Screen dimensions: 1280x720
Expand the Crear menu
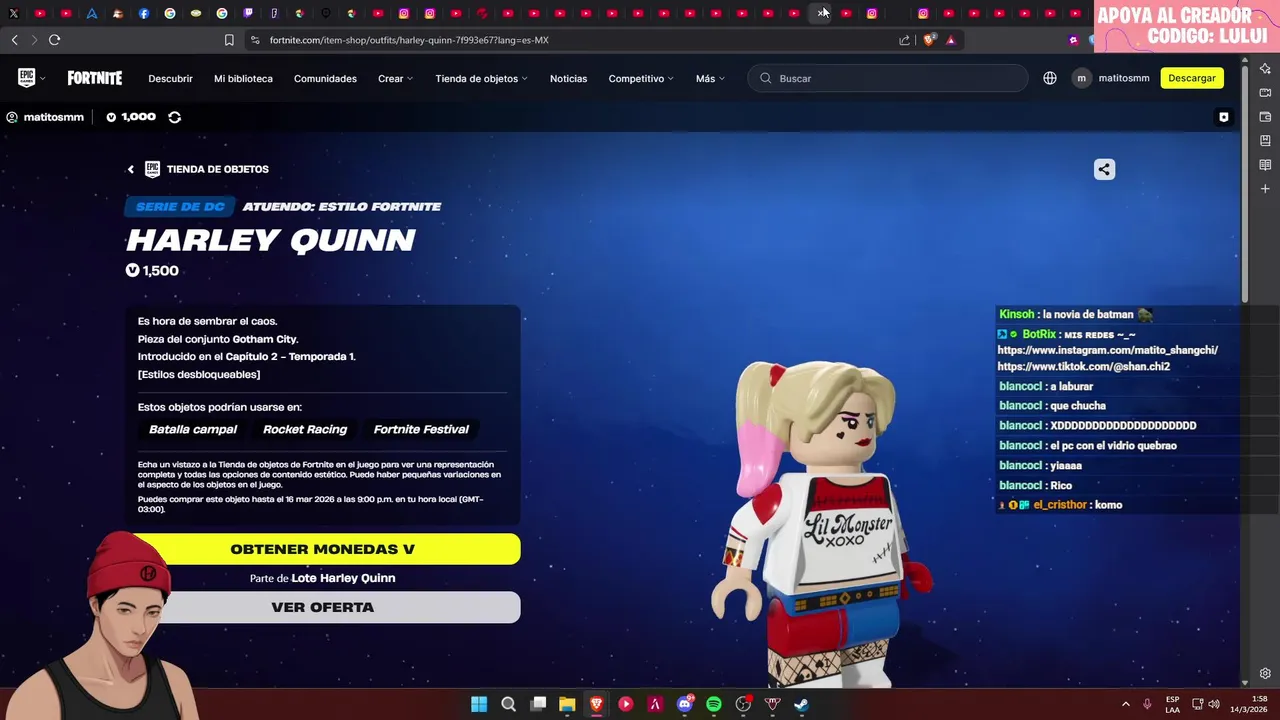pos(395,78)
